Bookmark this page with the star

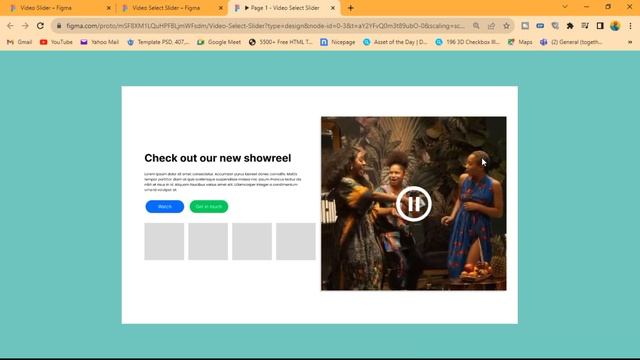point(507,26)
